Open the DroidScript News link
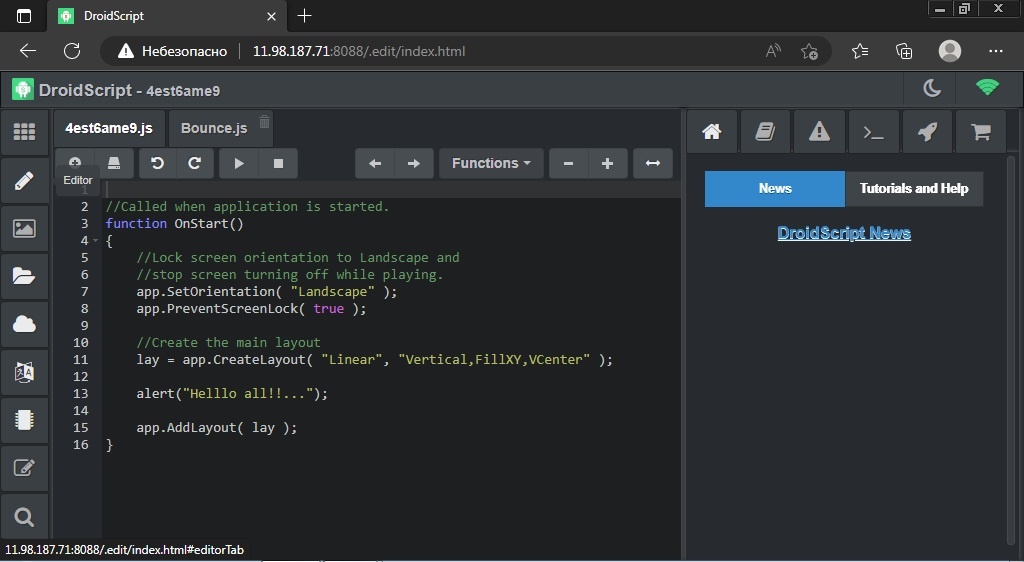 (844, 233)
